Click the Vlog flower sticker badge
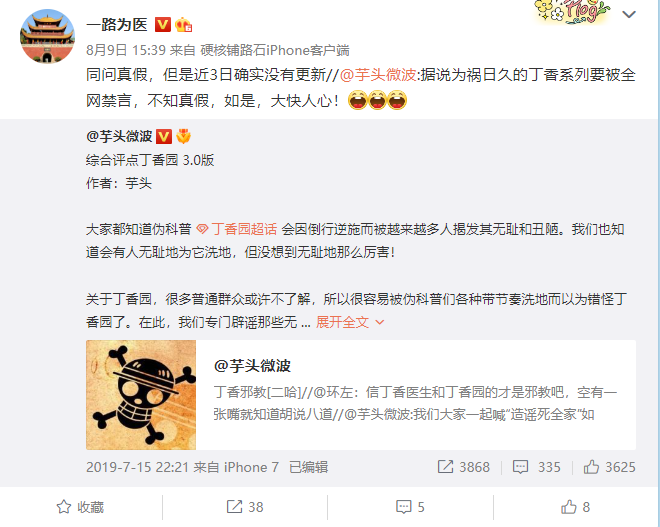The width and height of the screenshot is (660, 527). coord(572,11)
